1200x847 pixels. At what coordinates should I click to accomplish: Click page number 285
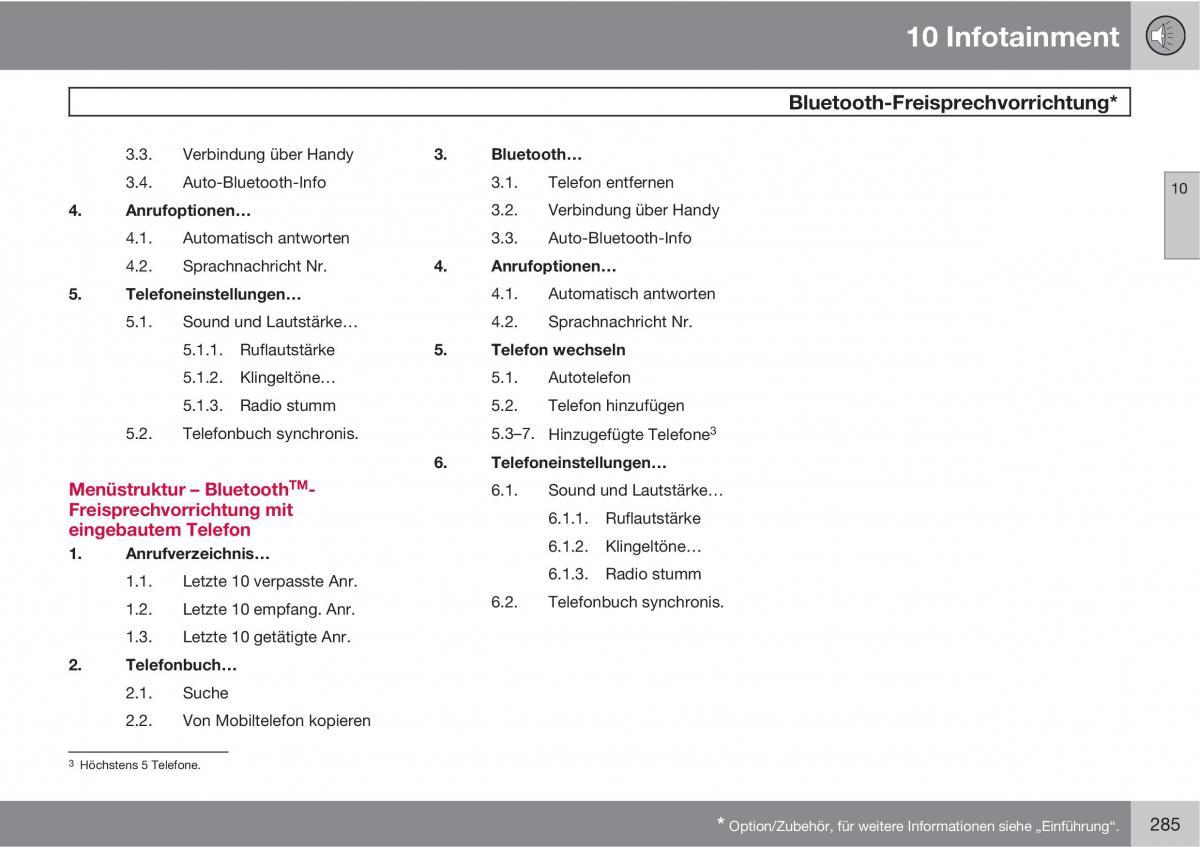coord(1165,824)
